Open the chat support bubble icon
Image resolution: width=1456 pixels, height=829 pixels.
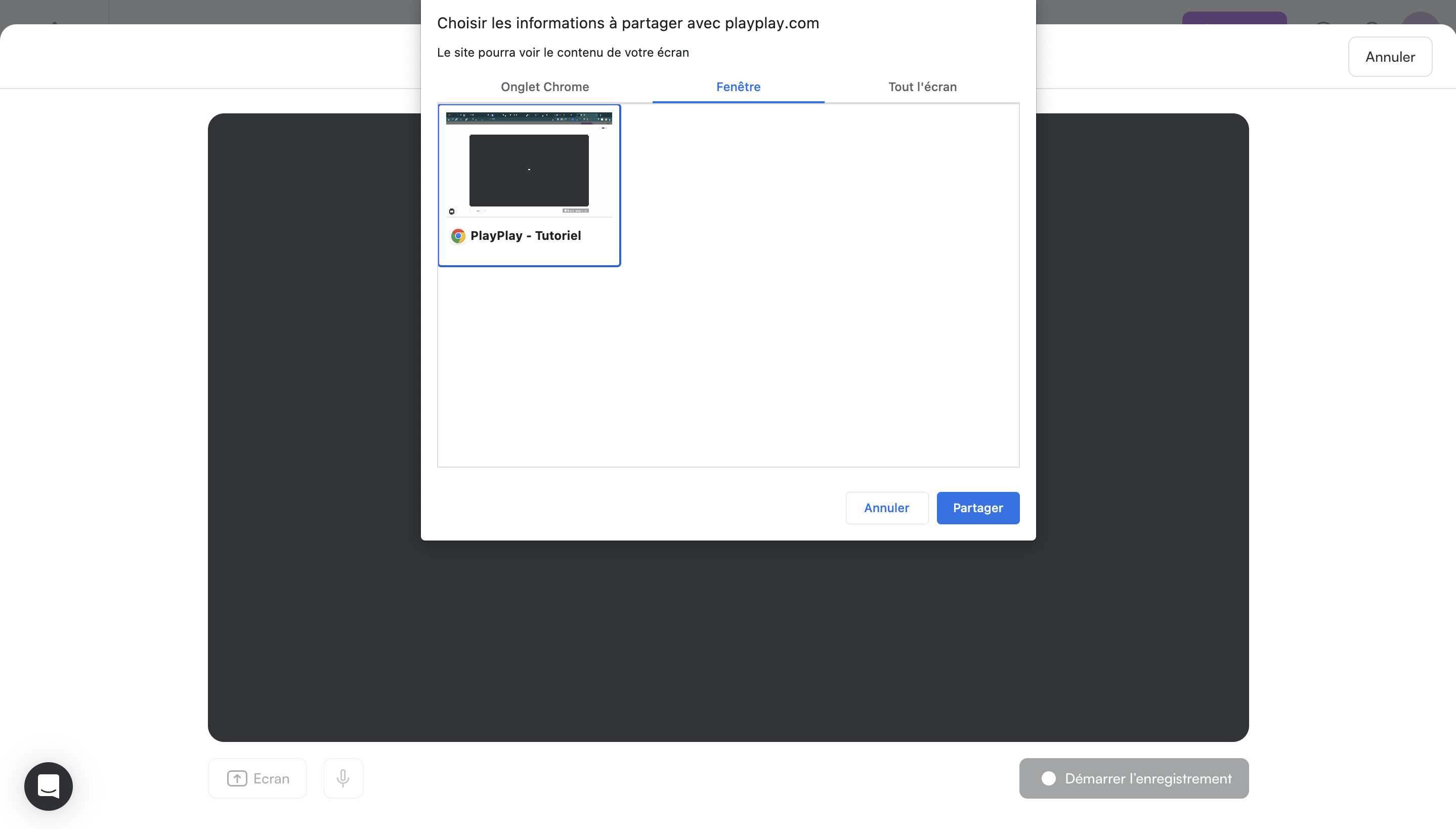click(x=49, y=786)
